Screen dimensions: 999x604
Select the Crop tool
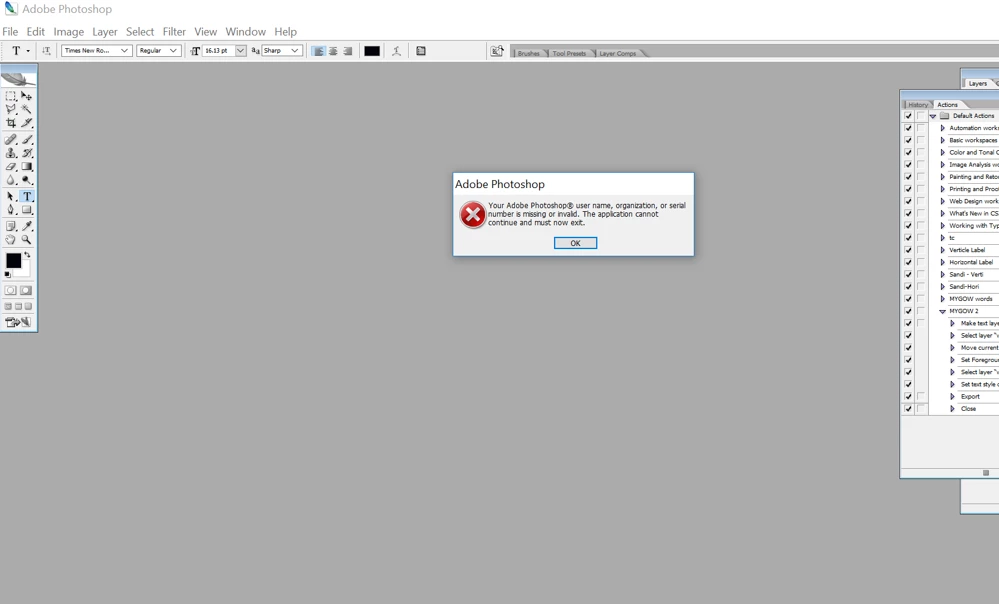[11, 123]
